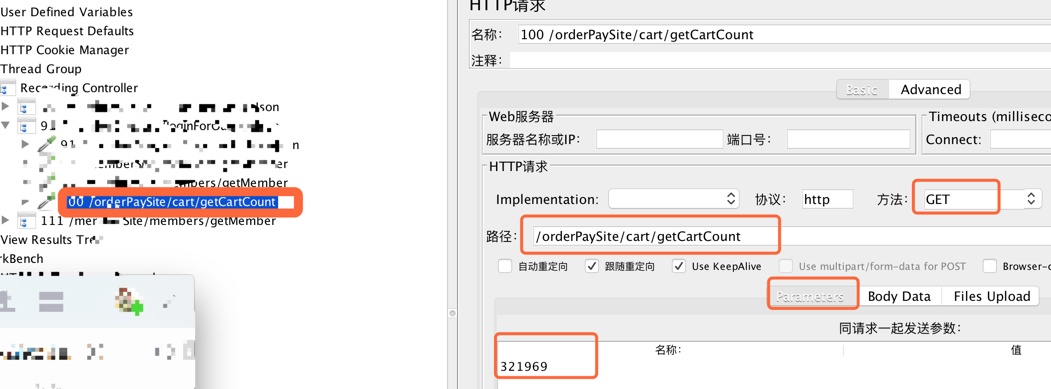
Task: Click the controller icon of row ending 'lson'
Action: (27, 107)
